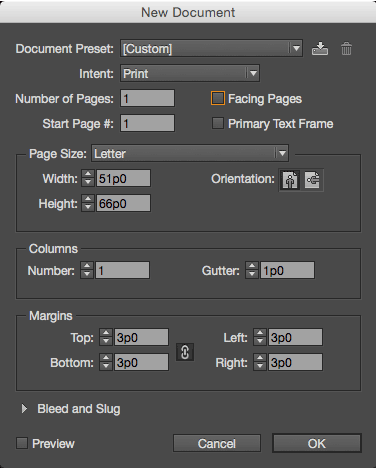Decrease Left margin with down stepper

click(x=260, y=341)
